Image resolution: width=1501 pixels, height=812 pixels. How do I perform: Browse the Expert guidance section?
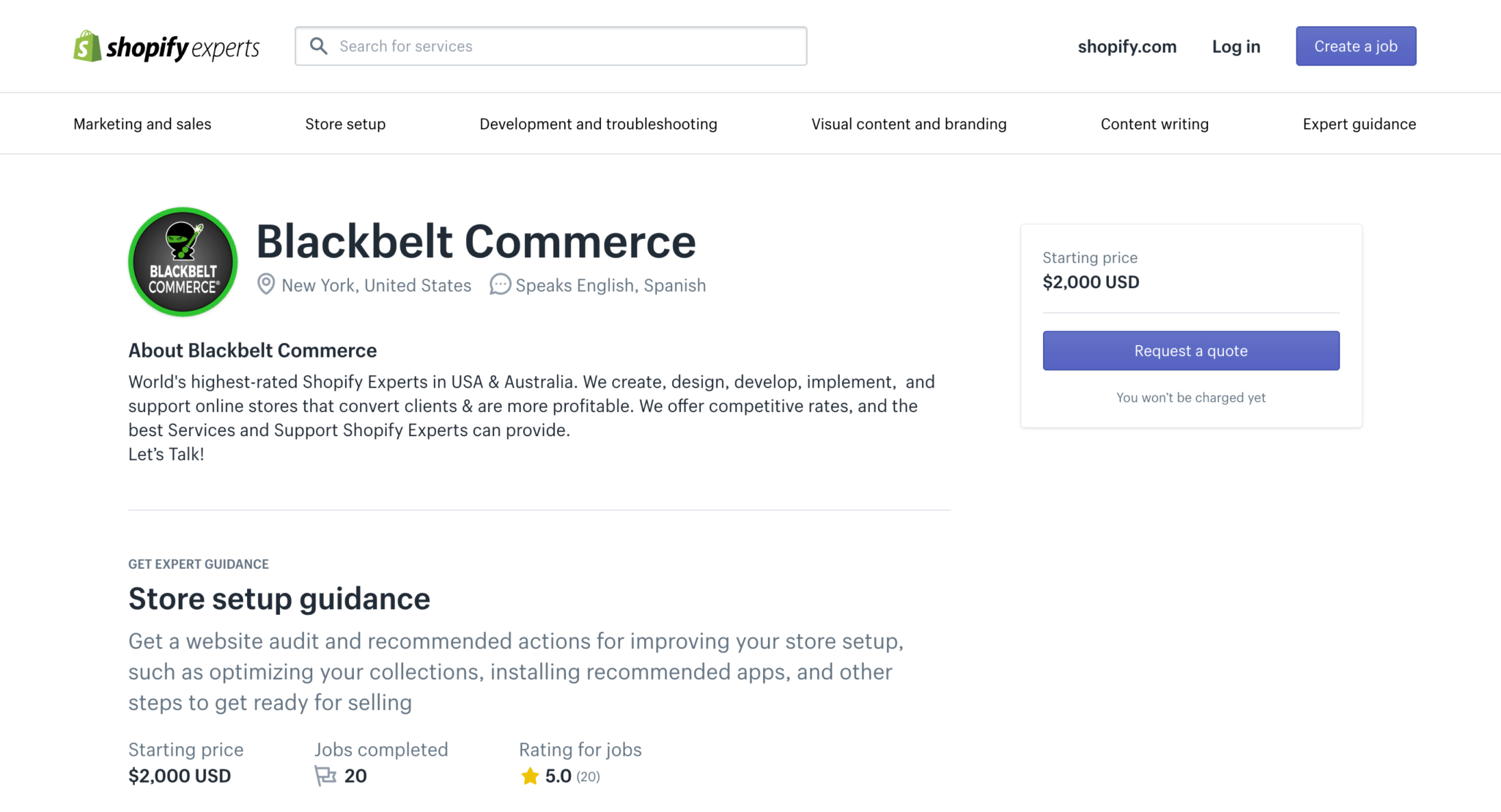click(1359, 123)
